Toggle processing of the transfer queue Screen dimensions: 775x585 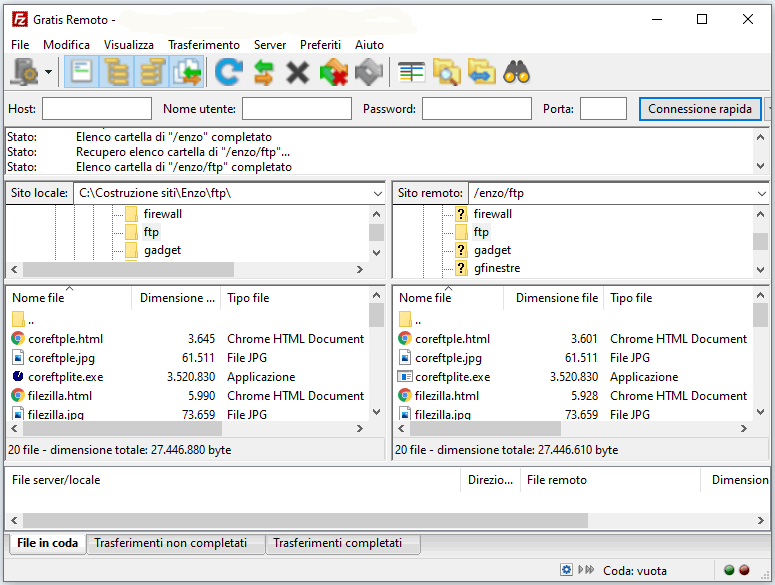tap(263, 72)
